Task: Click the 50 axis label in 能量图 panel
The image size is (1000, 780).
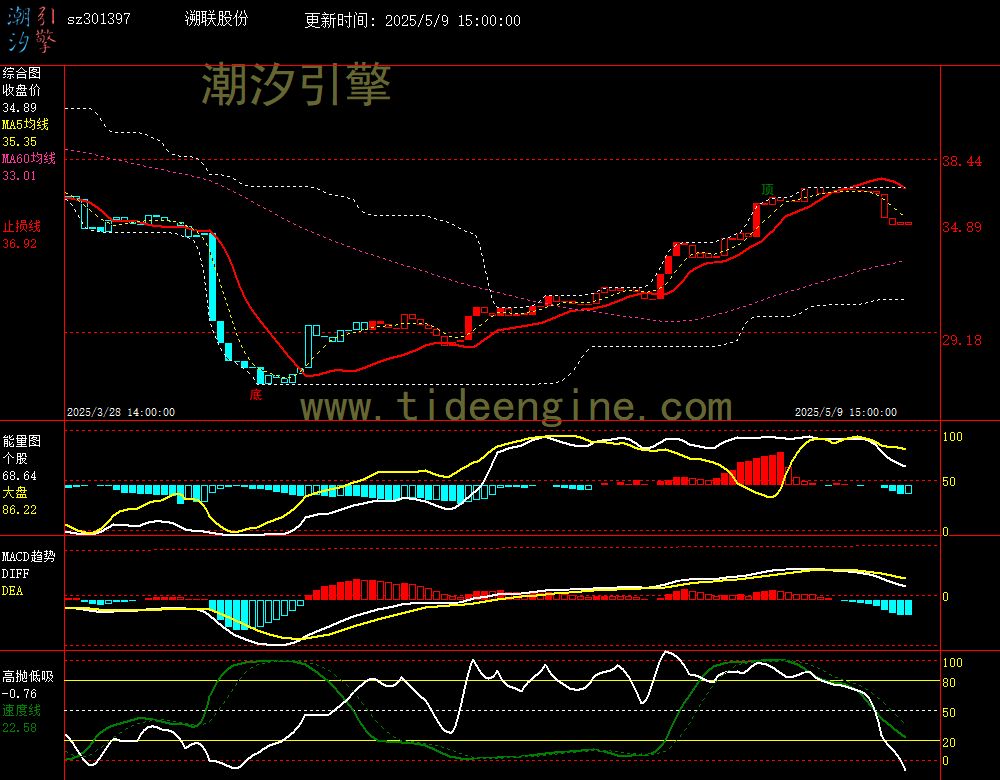Action: point(949,482)
